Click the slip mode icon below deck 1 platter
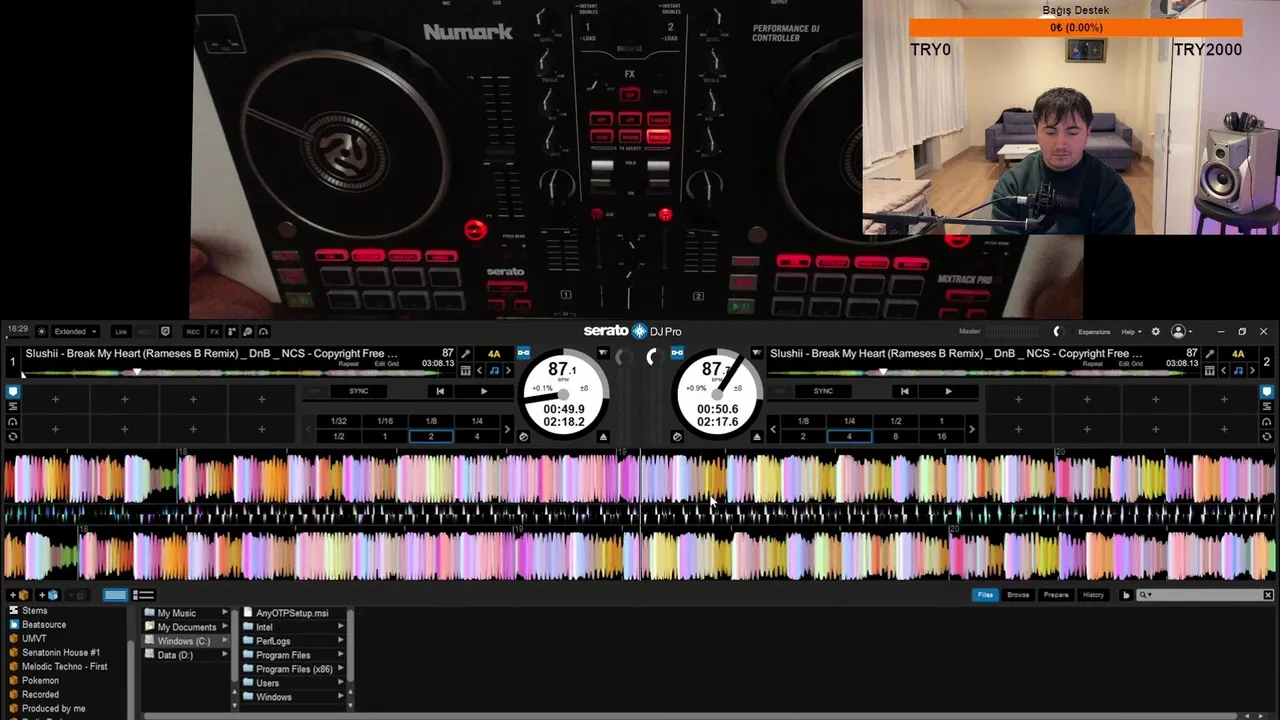Image resolution: width=1280 pixels, height=720 pixels. [523, 436]
